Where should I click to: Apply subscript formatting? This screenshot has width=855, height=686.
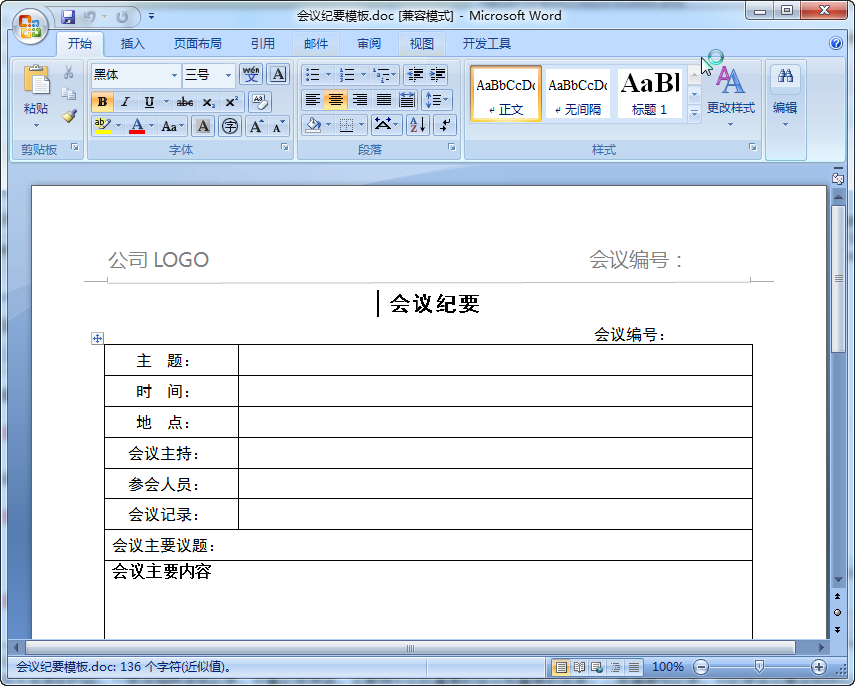click(208, 102)
